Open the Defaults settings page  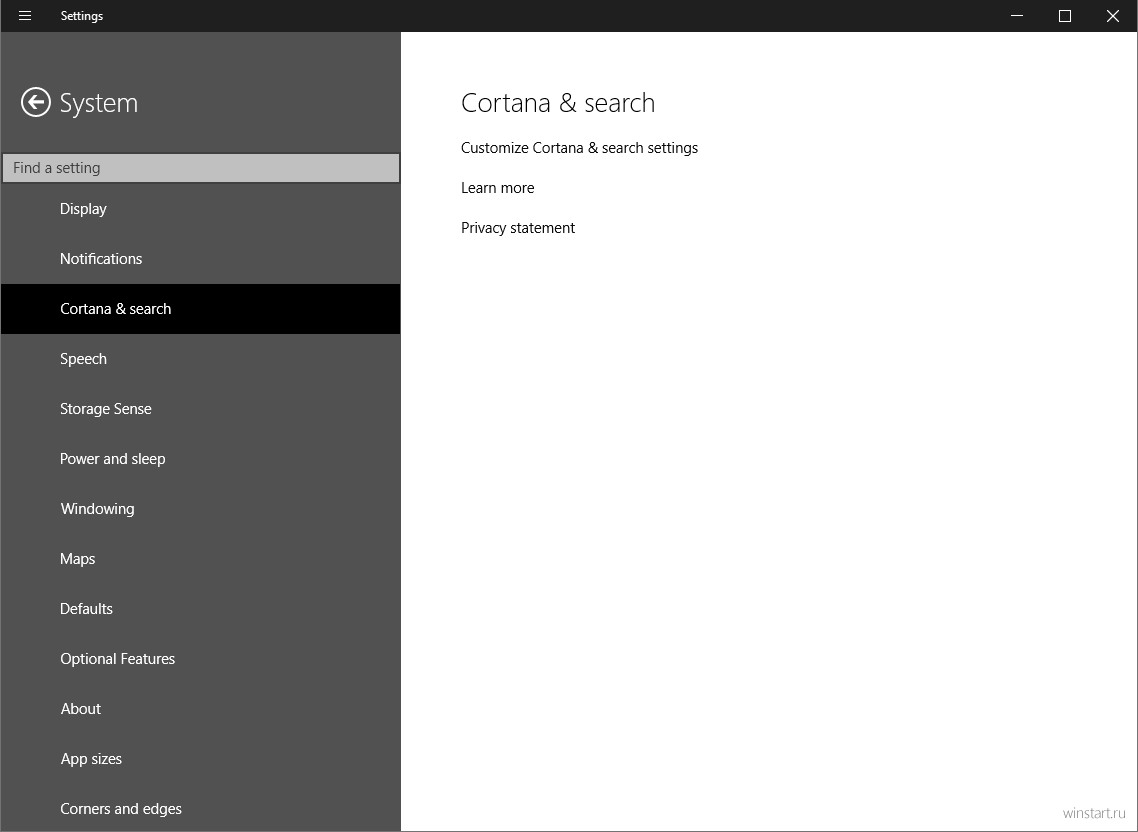coord(200,609)
